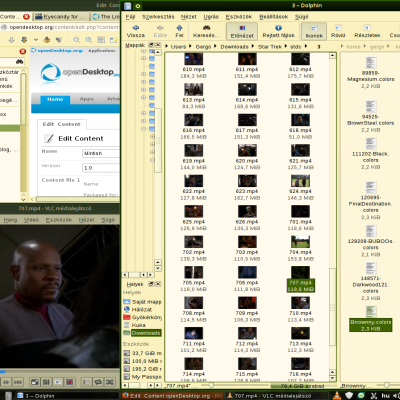This screenshot has height=400, width=400.
Task: Expand arrow after stds breadcrumb
Action: coord(306,46)
